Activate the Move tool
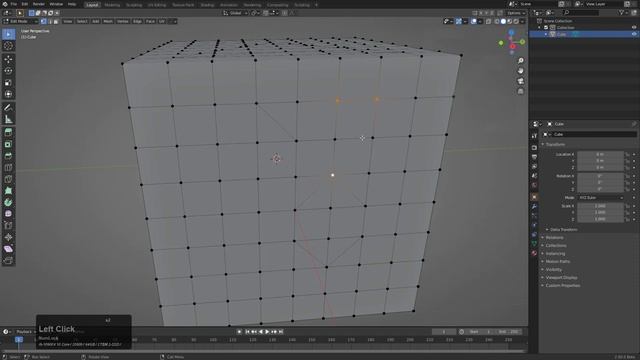Viewport: 640px width, 360px height. click(8, 59)
